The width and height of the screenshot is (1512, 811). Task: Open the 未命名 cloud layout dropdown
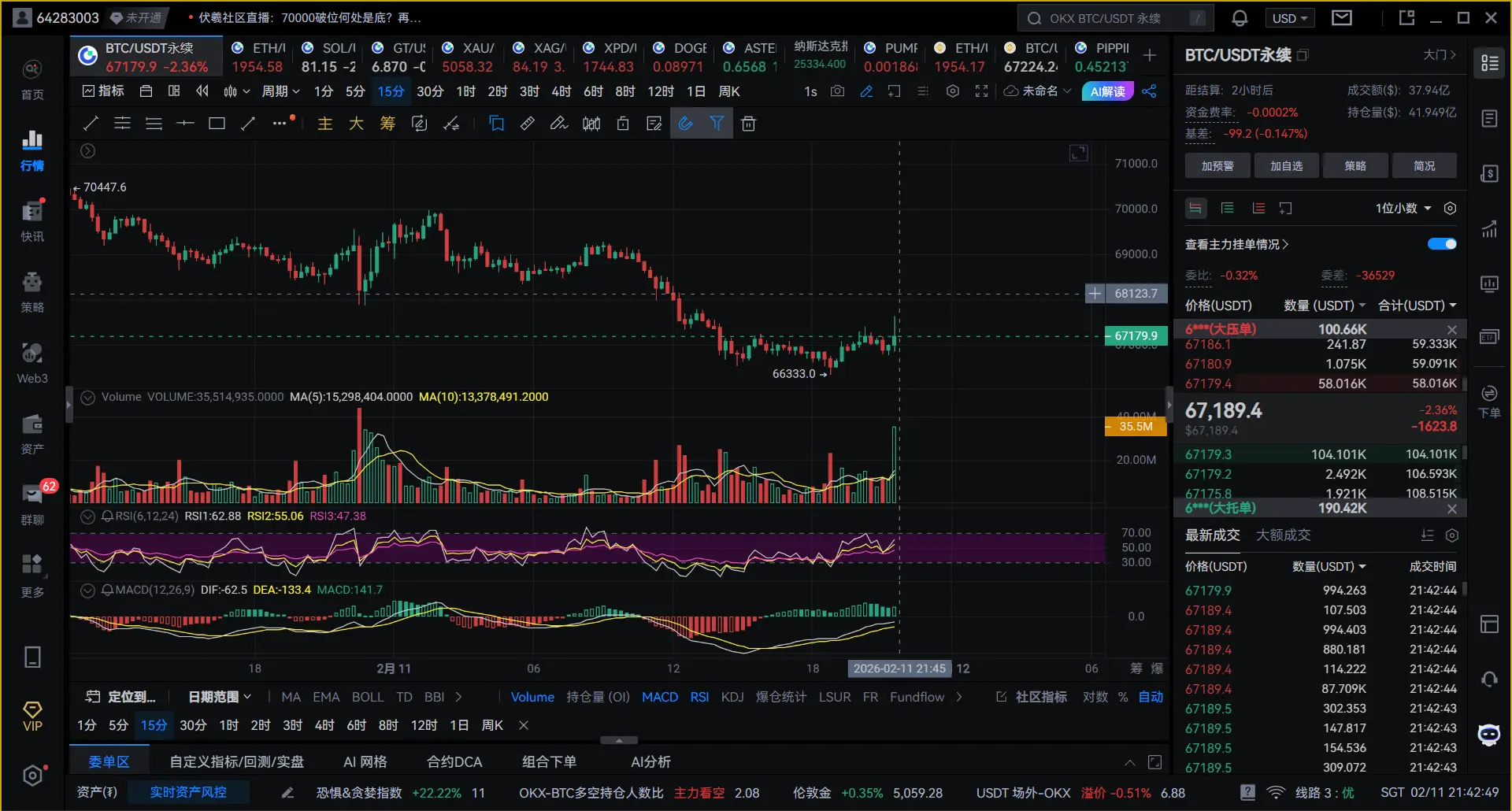pos(1038,91)
